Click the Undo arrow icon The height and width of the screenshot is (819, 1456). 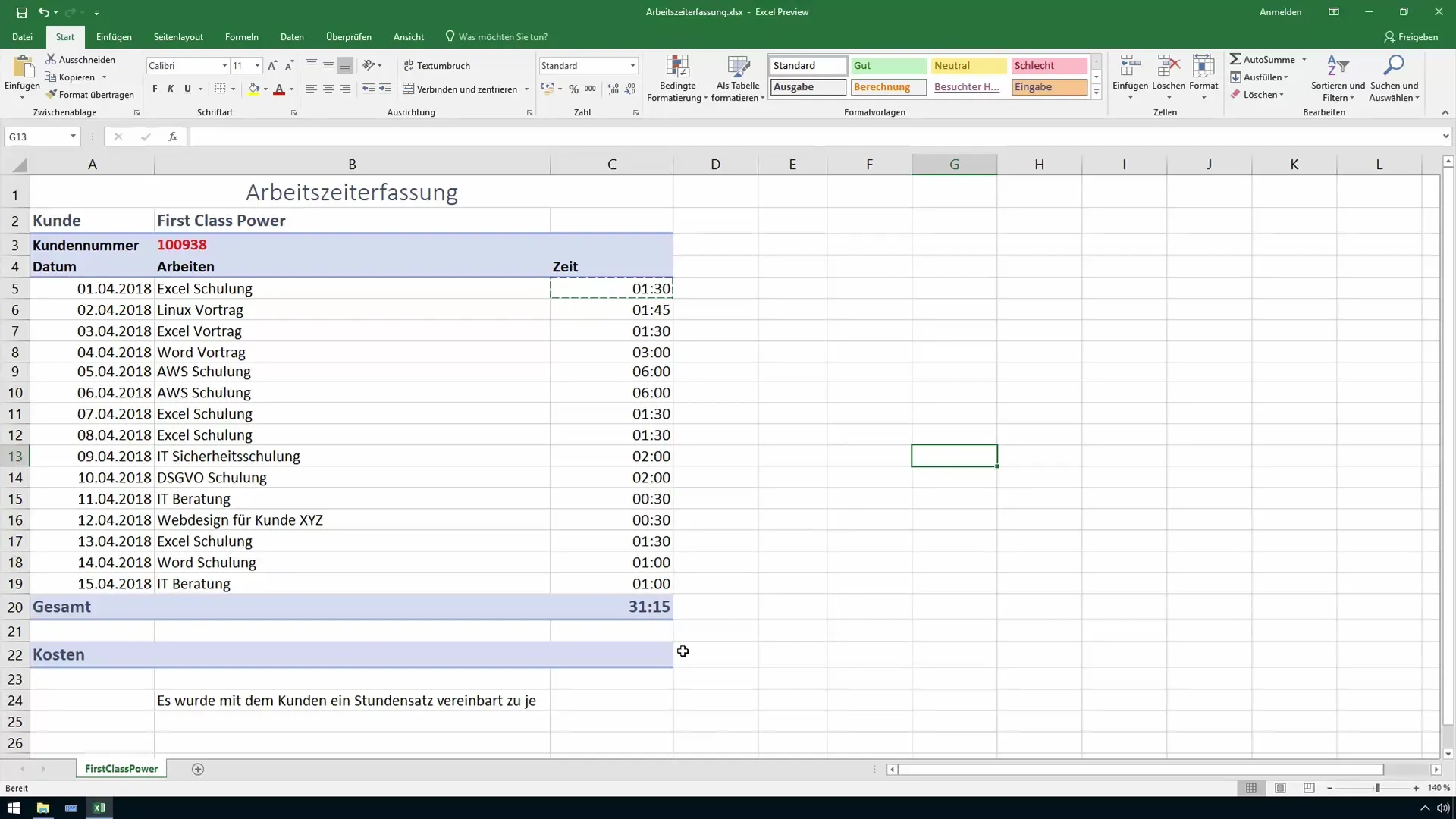(43, 12)
